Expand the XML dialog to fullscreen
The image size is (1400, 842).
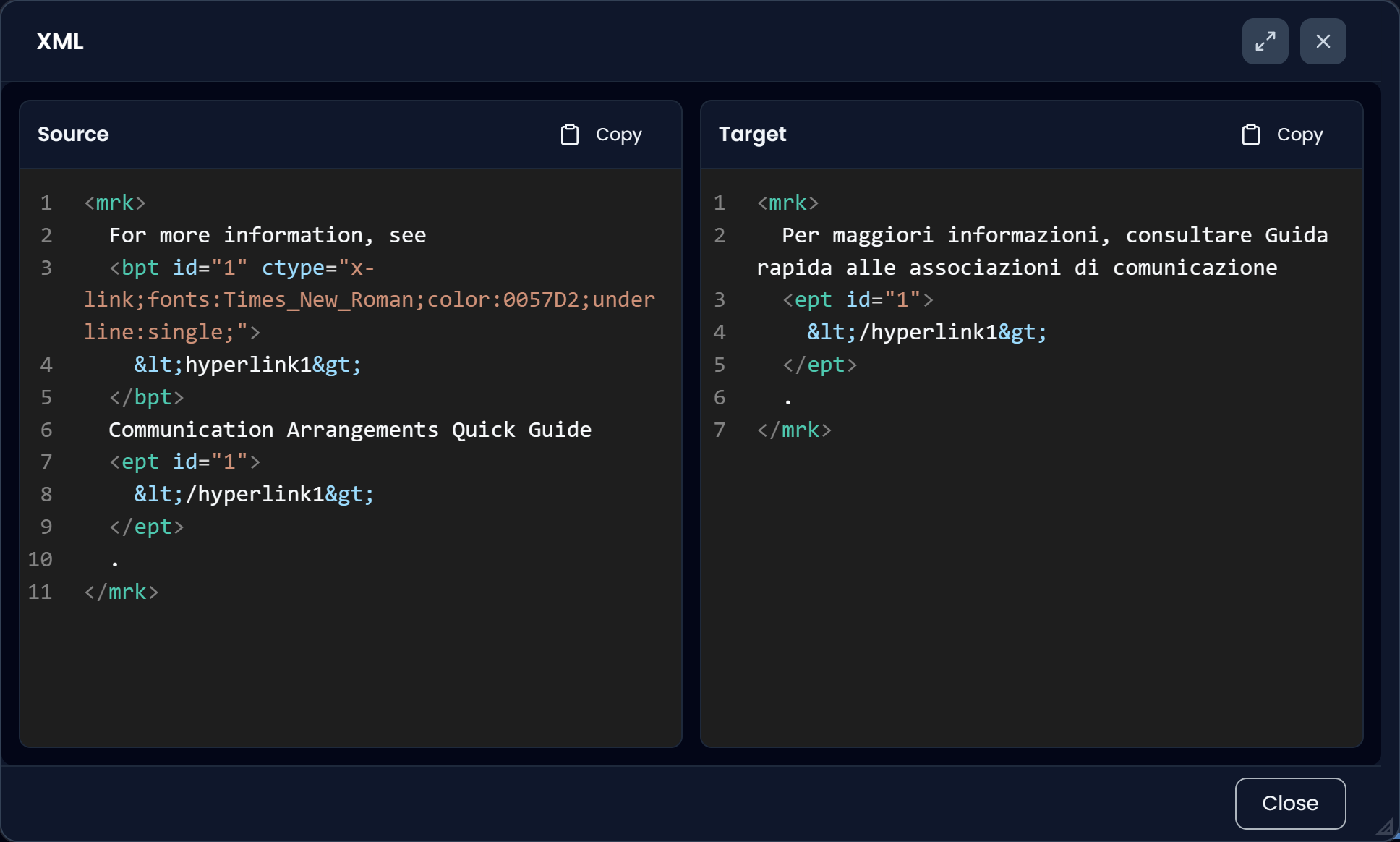[x=1265, y=41]
